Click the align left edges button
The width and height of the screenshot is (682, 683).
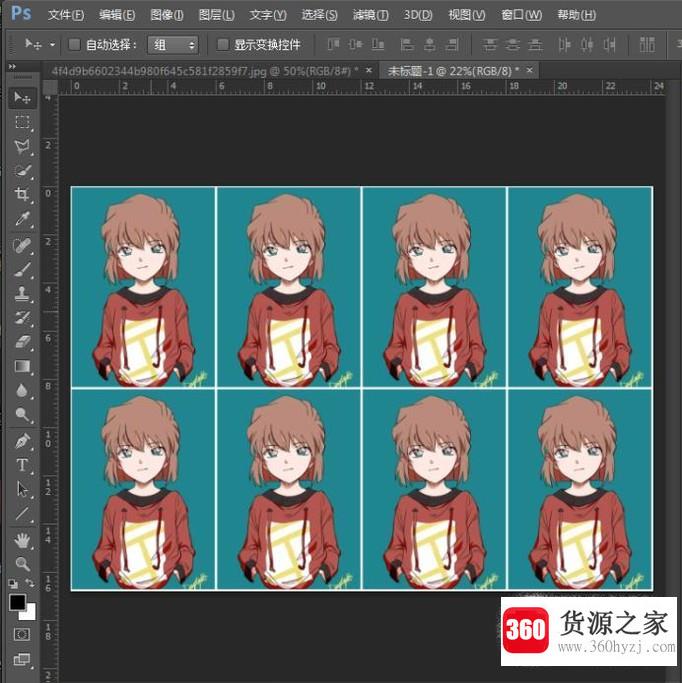click(x=407, y=44)
